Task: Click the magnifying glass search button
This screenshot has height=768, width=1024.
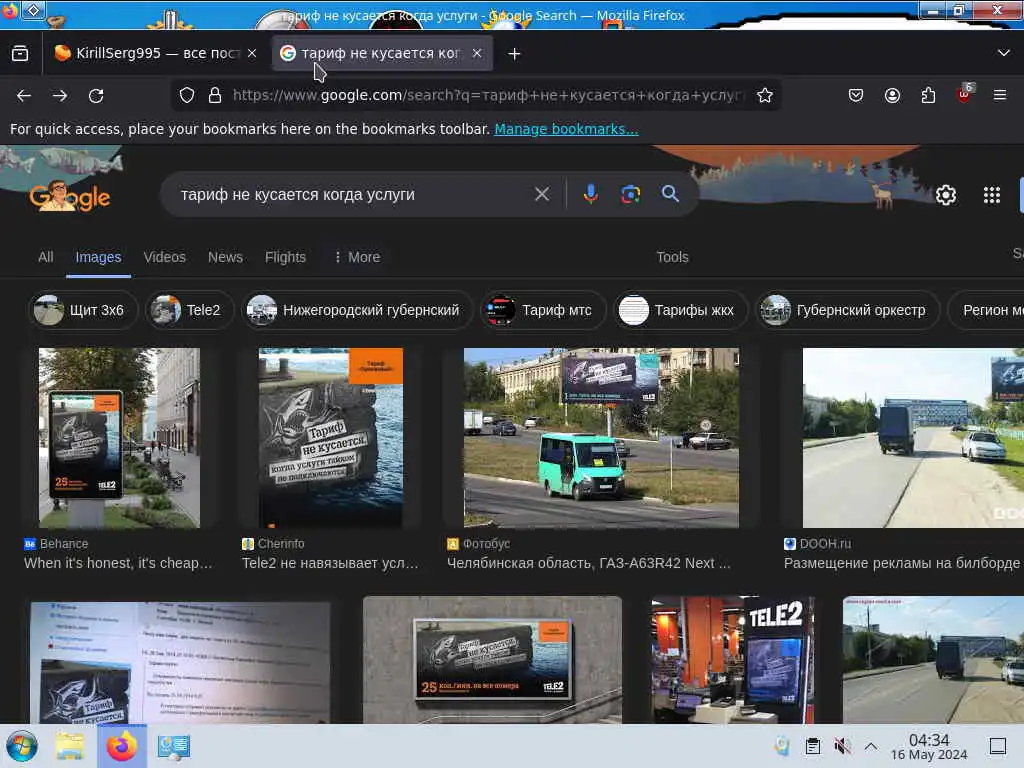Action: 670,193
